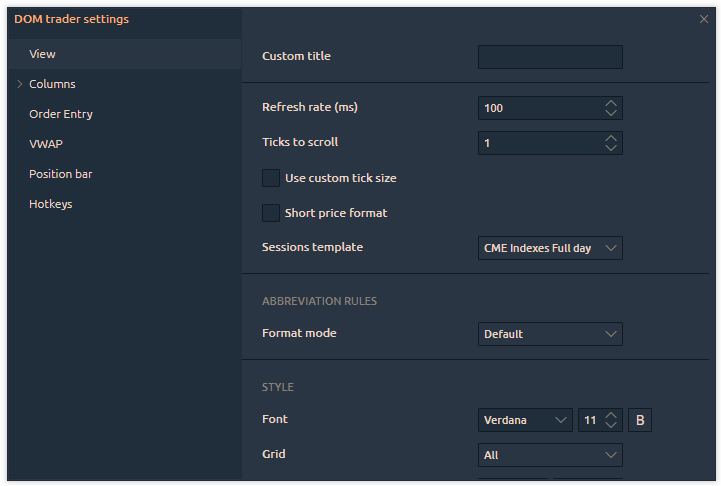Image resolution: width=721 pixels, height=486 pixels.
Task: Decrease Ticks to scroll value
Action: click(x=611, y=148)
